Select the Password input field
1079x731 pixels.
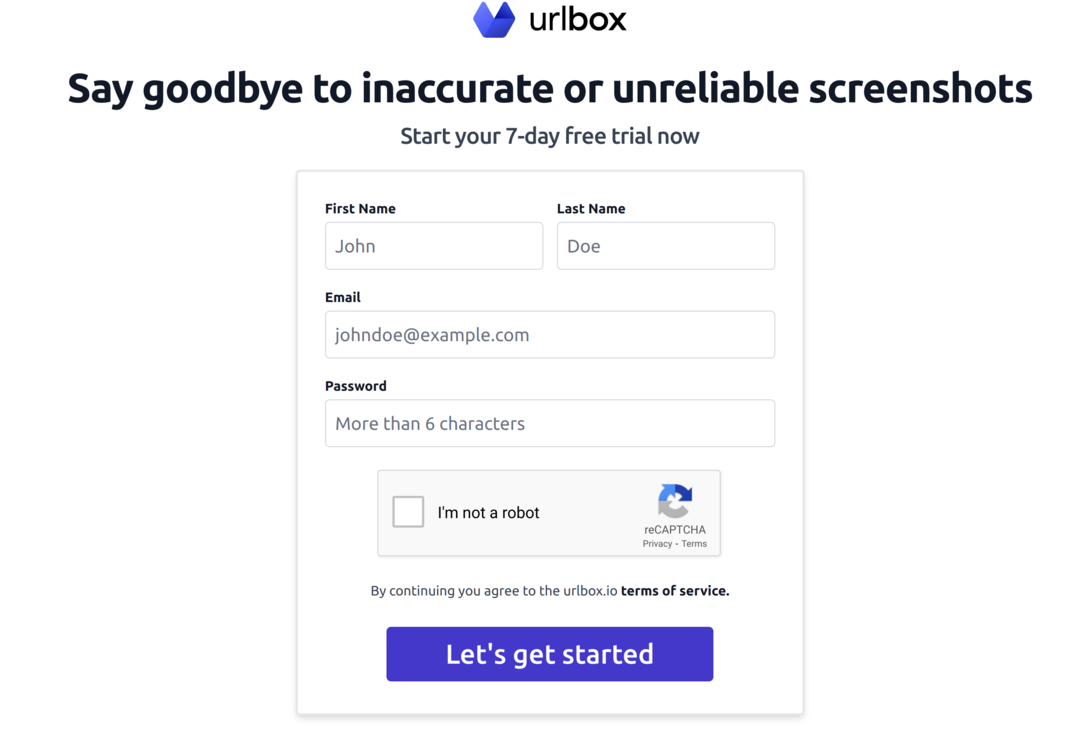coord(549,423)
